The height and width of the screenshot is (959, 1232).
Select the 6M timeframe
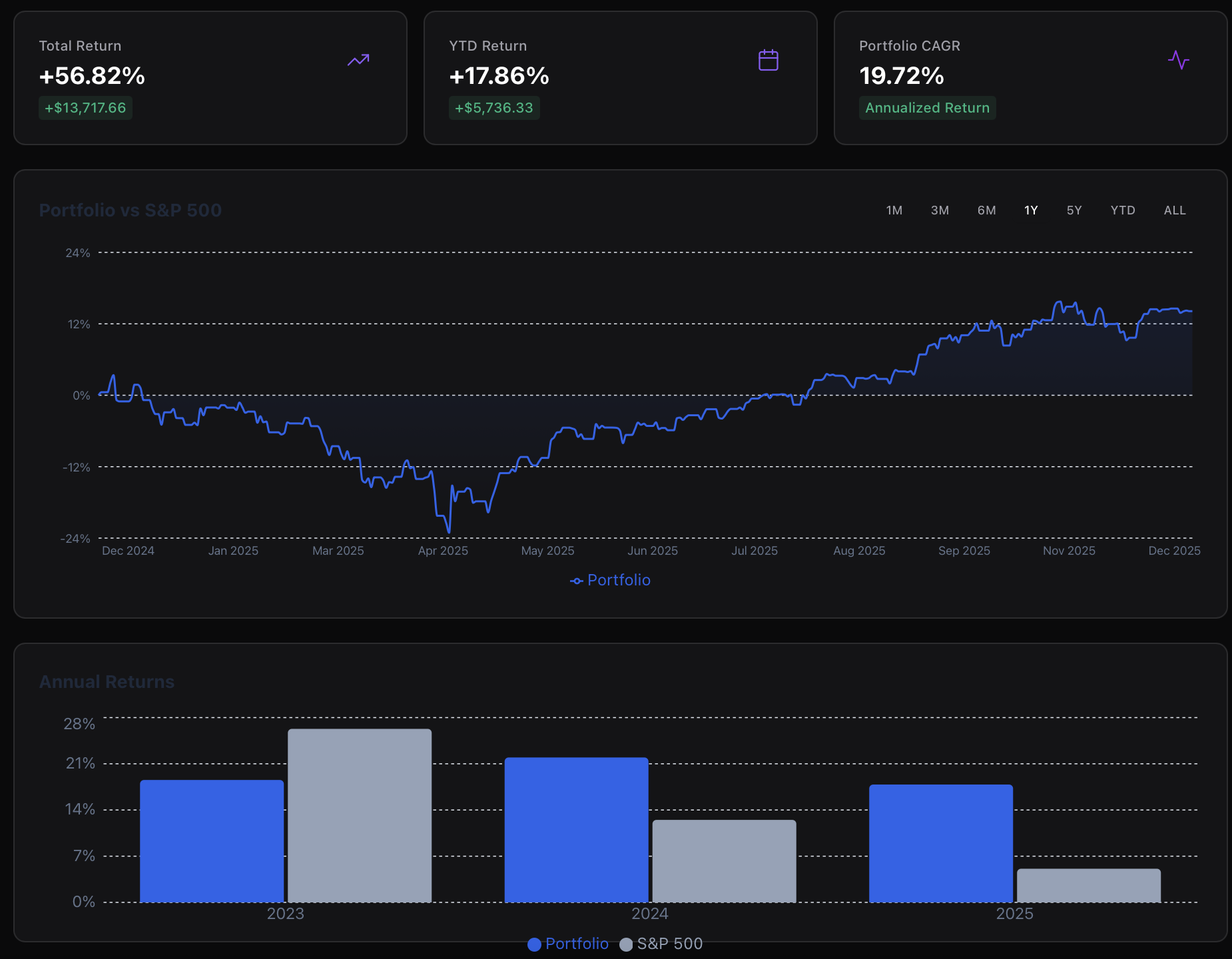click(x=986, y=210)
